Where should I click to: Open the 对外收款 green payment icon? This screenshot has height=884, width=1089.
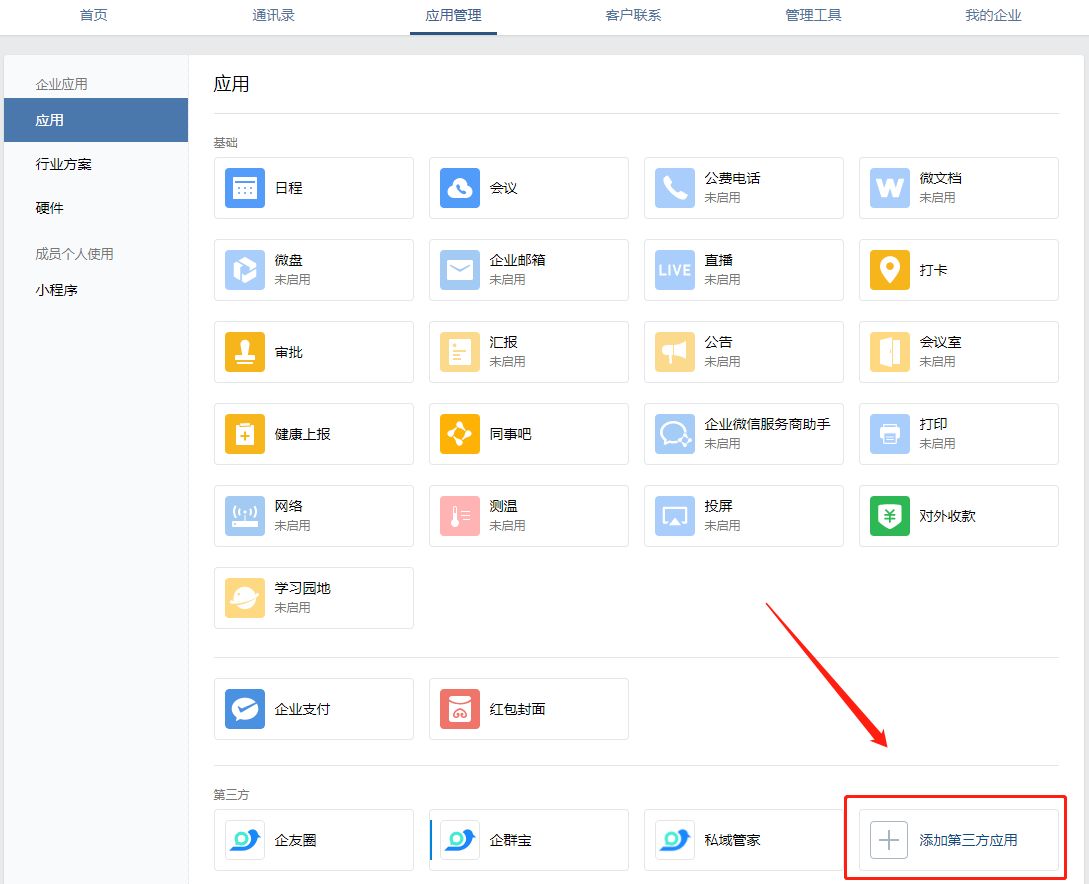[x=890, y=516]
